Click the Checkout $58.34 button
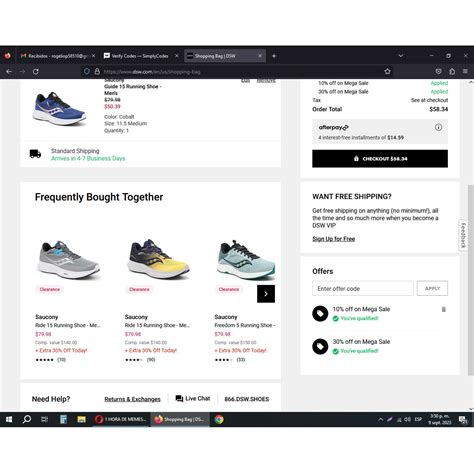The width and height of the screenshot is (474, 474). (x=380, y=159)
